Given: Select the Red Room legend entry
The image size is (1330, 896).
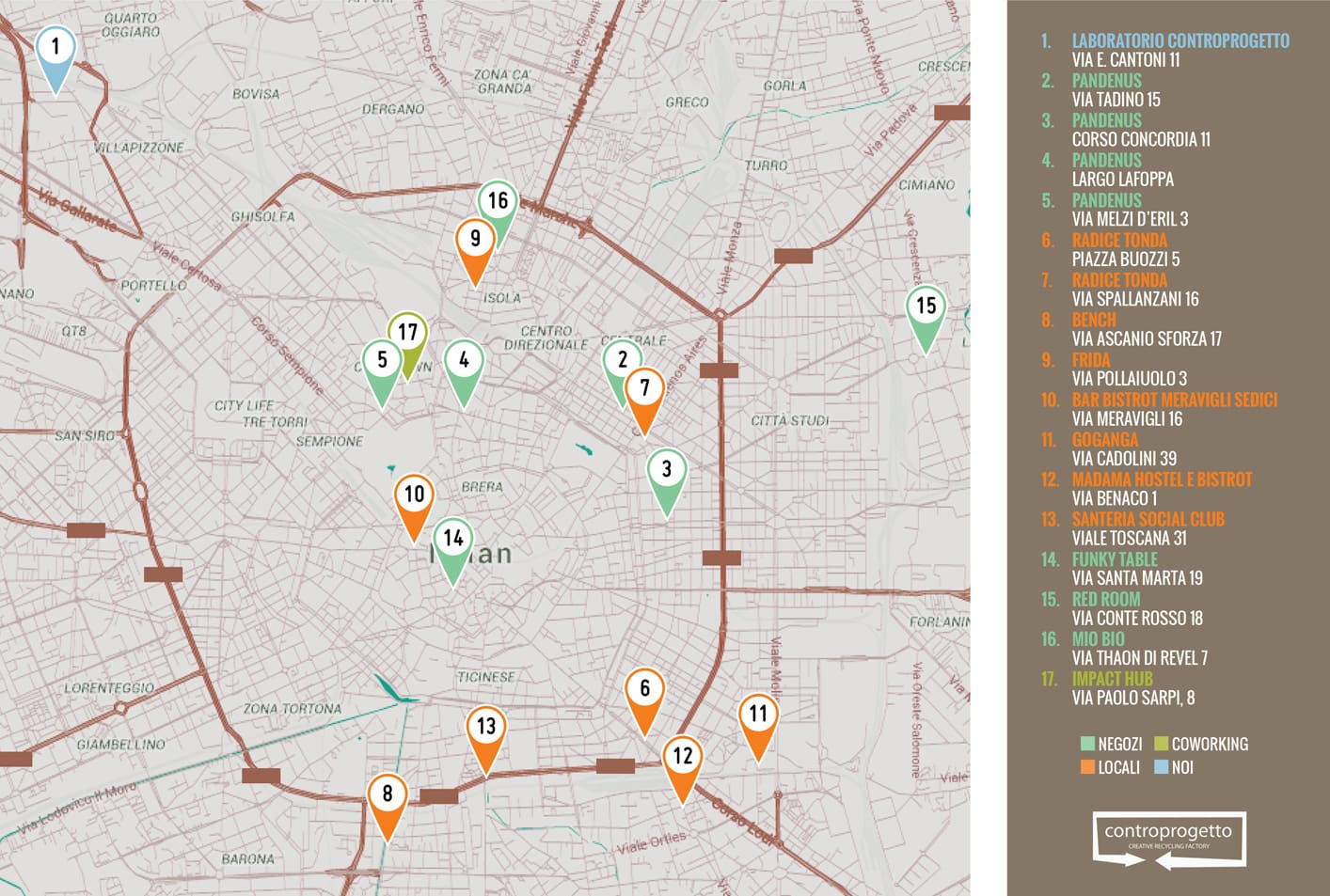Looking at the screenshot, I should tap(1106, 599).
